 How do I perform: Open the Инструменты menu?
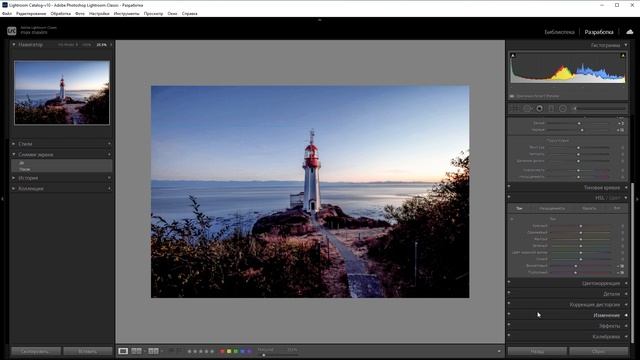point(127,13)
